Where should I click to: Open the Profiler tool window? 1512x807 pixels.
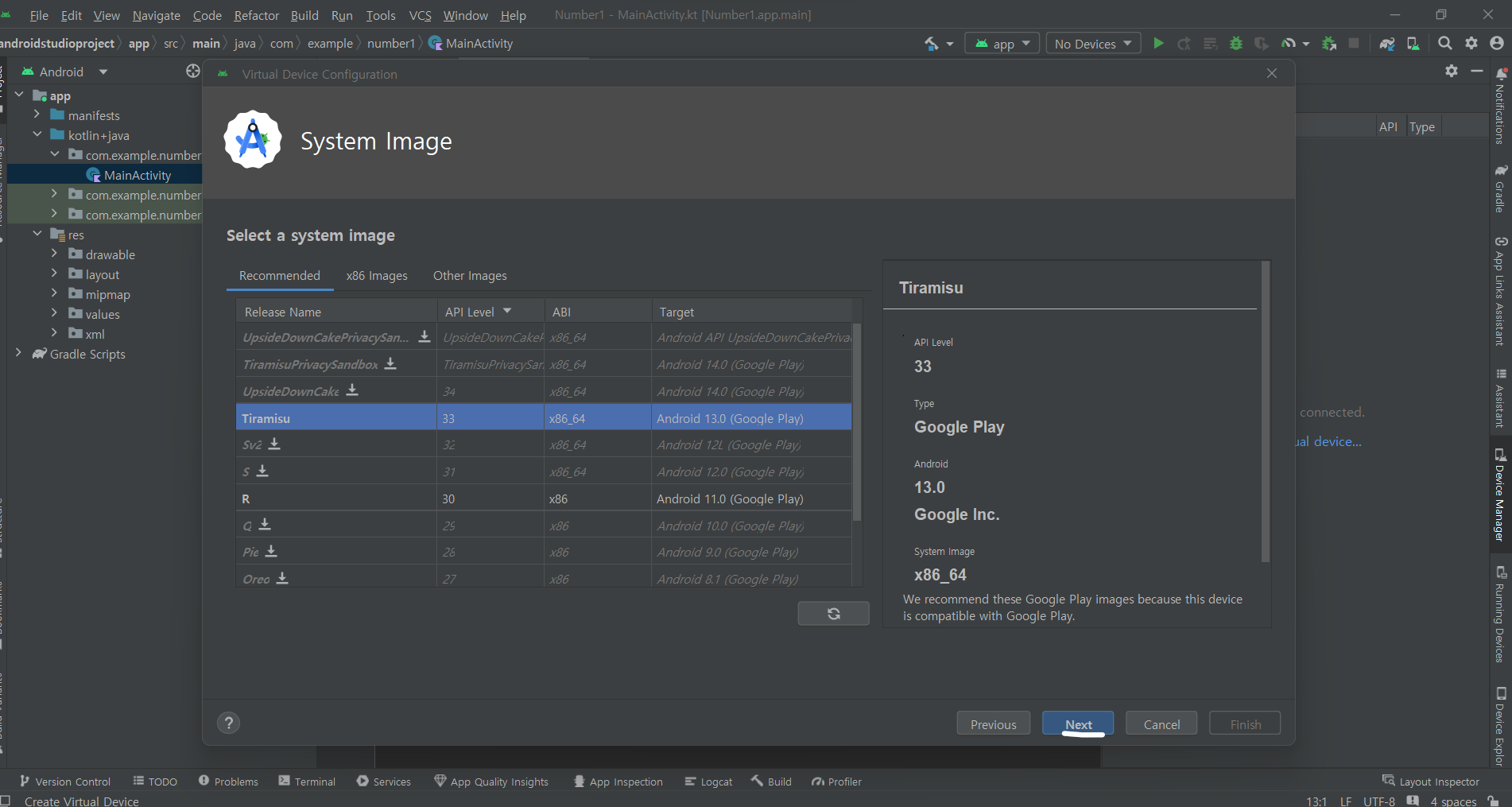click(836, 782)
